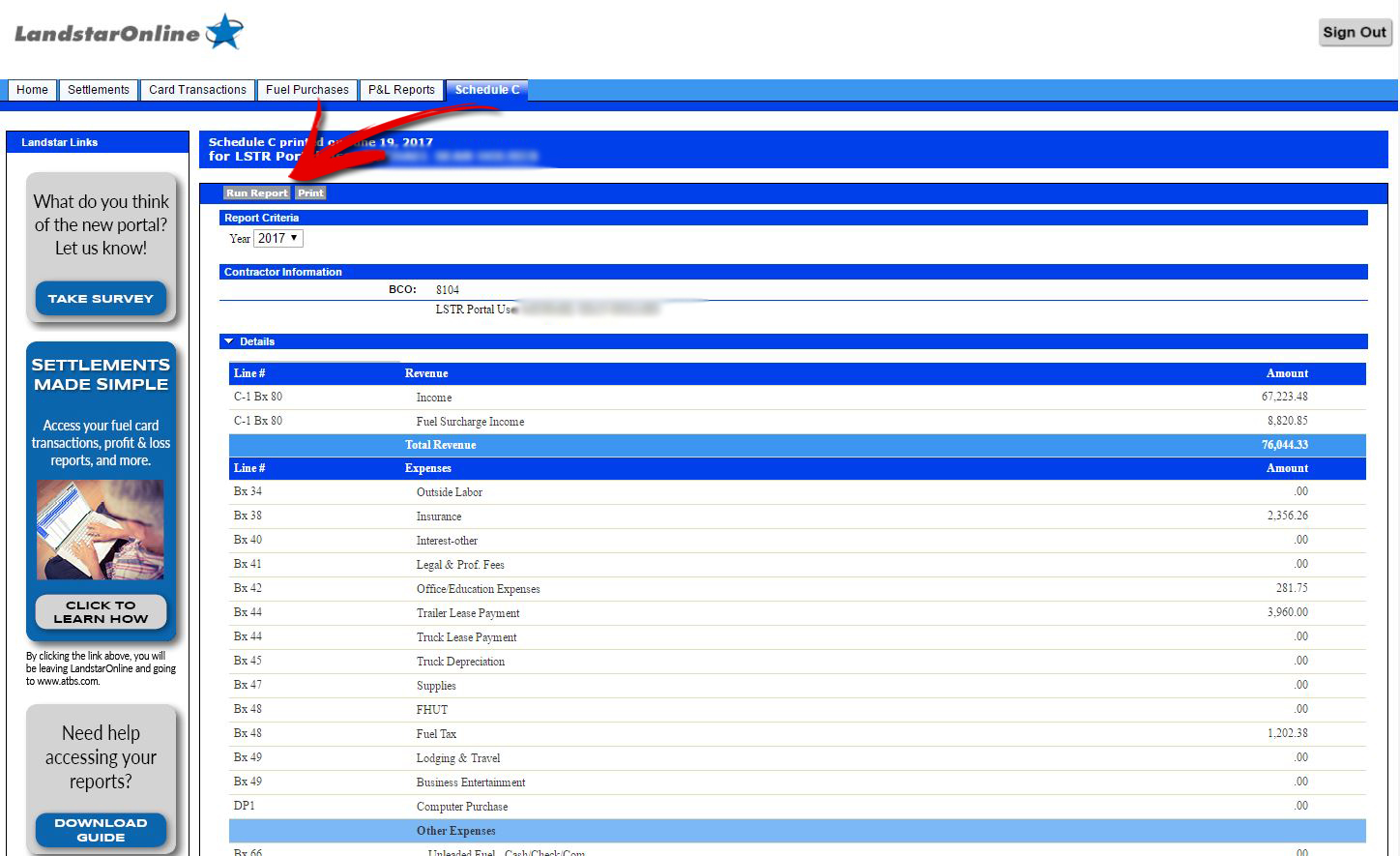Image resolution: width=1400 pixels, height=856 pixels.
Task: Collapse the Details section triangle
Action: pyautogui.click(x=229, y=341)
